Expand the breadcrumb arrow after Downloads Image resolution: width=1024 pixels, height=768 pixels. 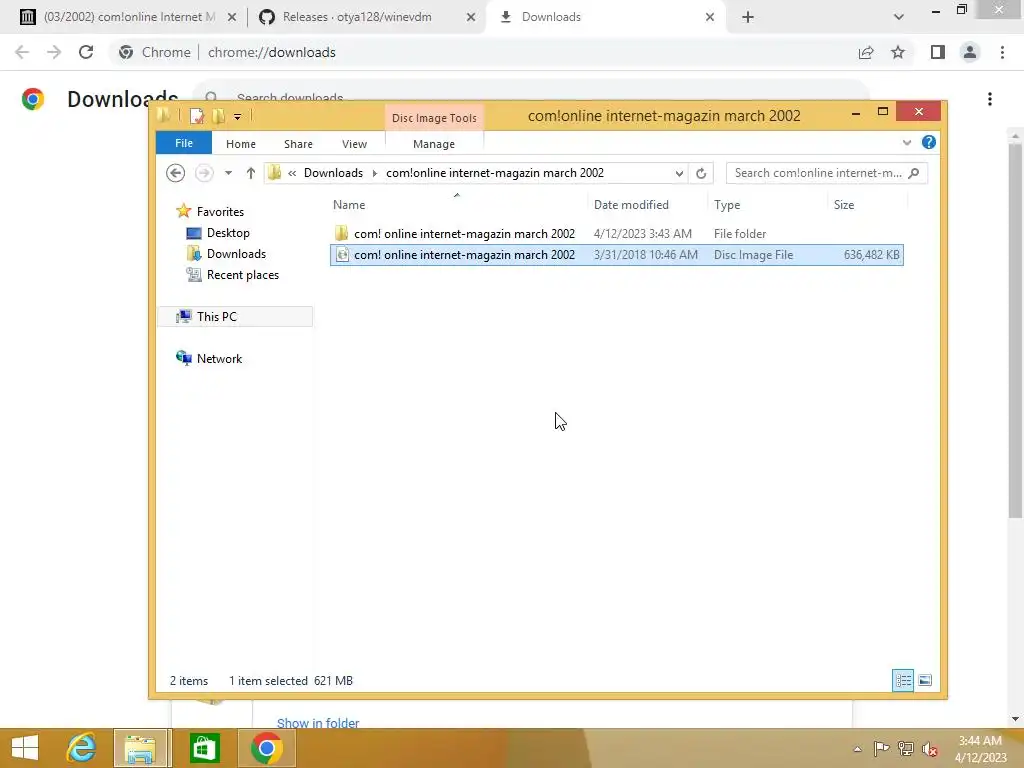click(375, 173)
